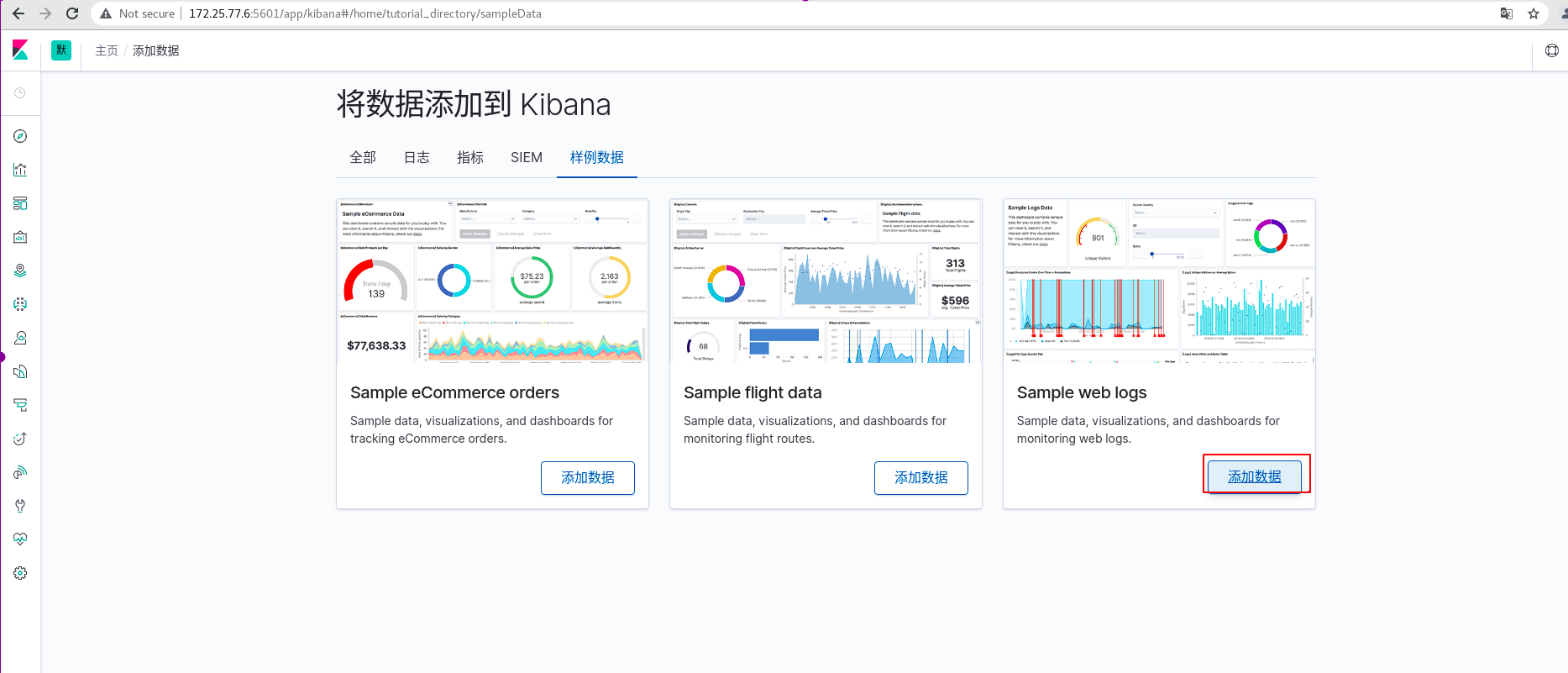Screen dimensions: 1568x673
Task: Click the translate page icon
Action: coord(1507,13)
